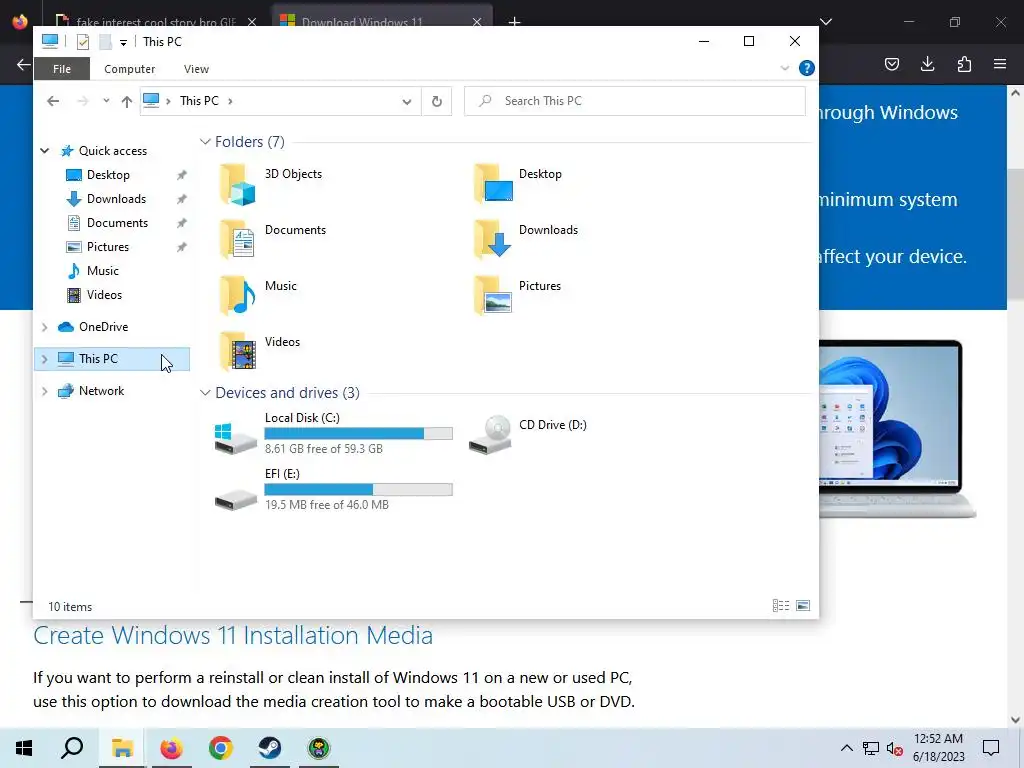Click the Explorer Back arrow
This screenshot has width=1024, height=768.
click(x=53, y=101)
